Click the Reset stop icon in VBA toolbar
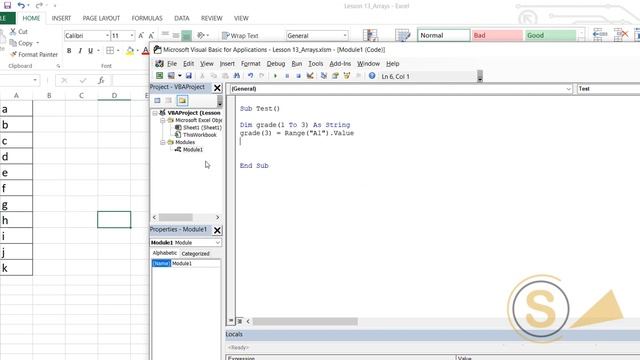Viewport: 640px width, 360px height. 298,76
